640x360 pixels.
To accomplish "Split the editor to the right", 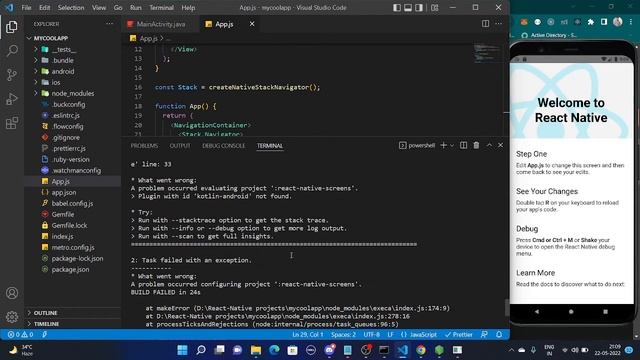I will [485, 24].
